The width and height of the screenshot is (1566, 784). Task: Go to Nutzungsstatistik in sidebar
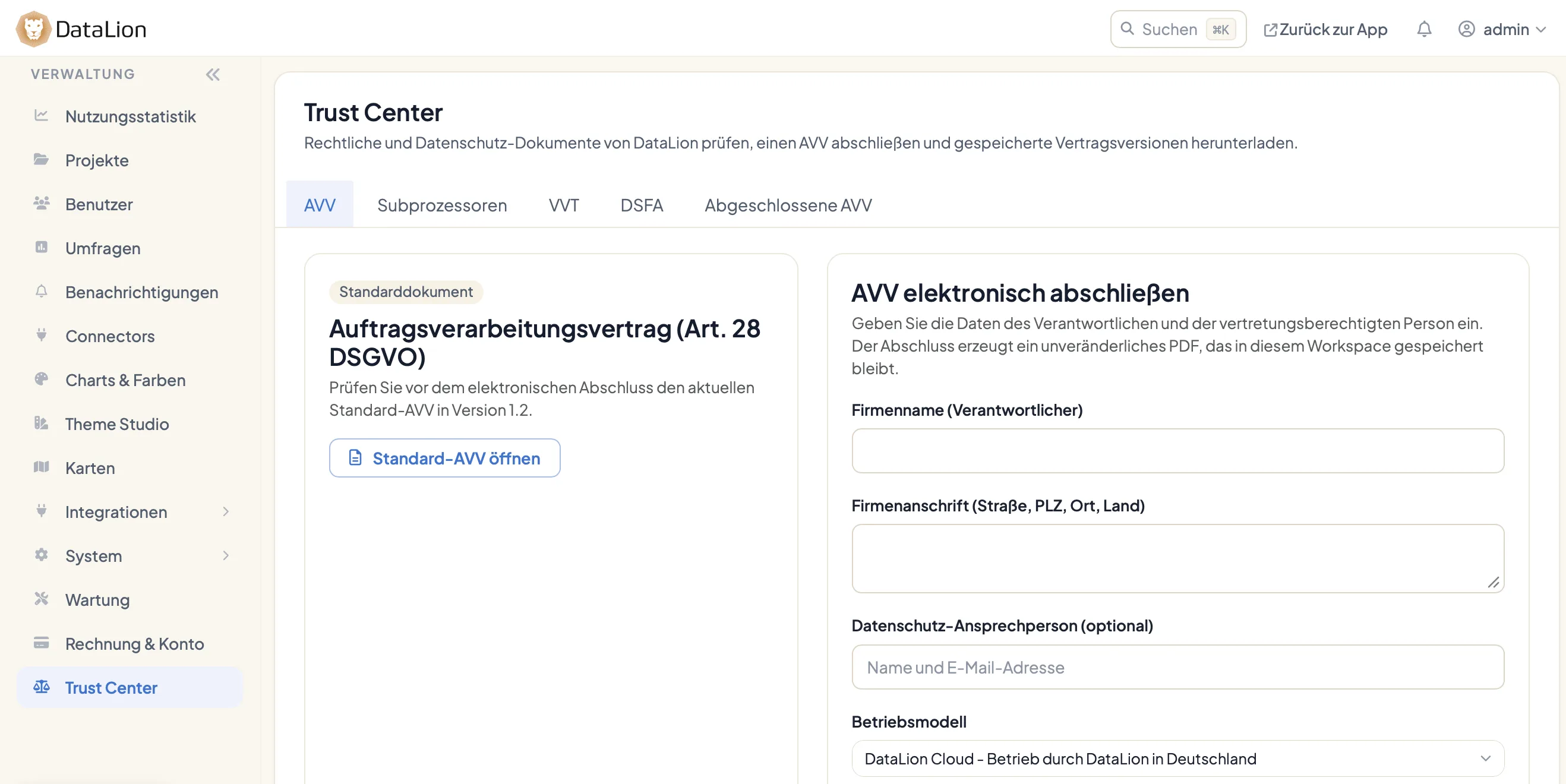(x=130, y=116)
